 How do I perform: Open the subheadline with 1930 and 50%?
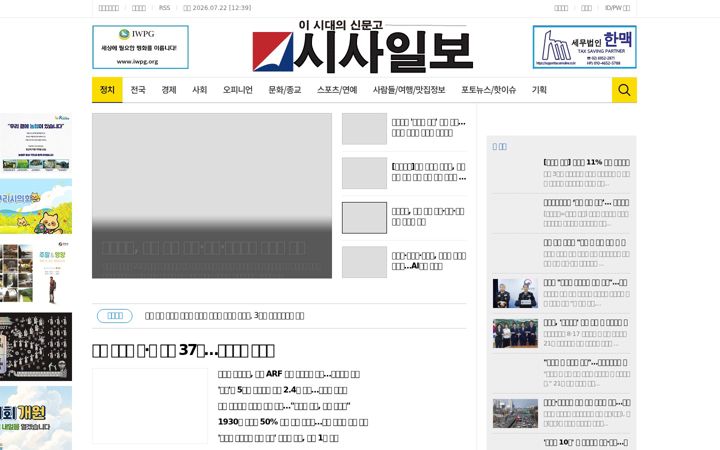coord(293,422)
